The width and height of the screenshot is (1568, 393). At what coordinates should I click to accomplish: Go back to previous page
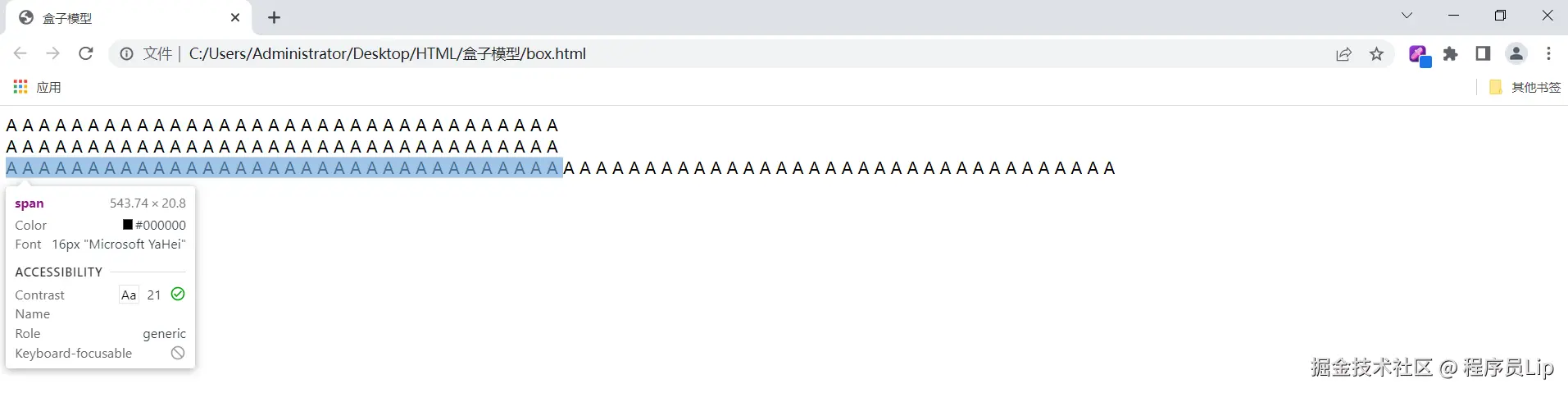20,53
